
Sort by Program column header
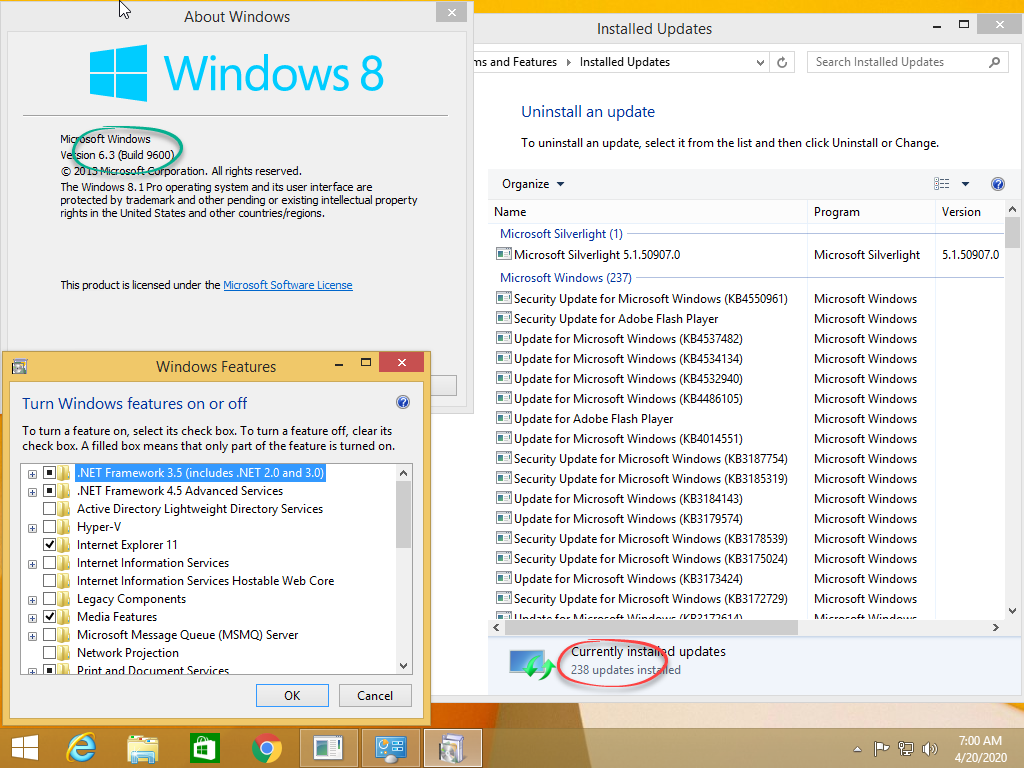click(871, 212)
